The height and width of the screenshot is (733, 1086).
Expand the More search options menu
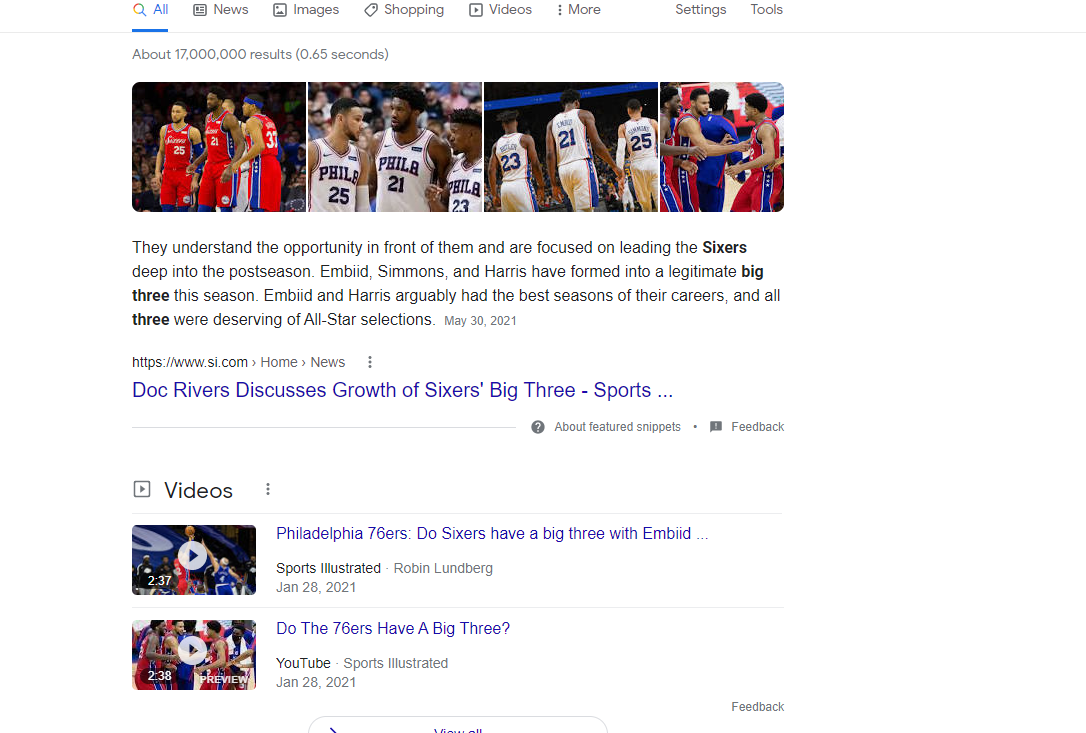[578, 10]
